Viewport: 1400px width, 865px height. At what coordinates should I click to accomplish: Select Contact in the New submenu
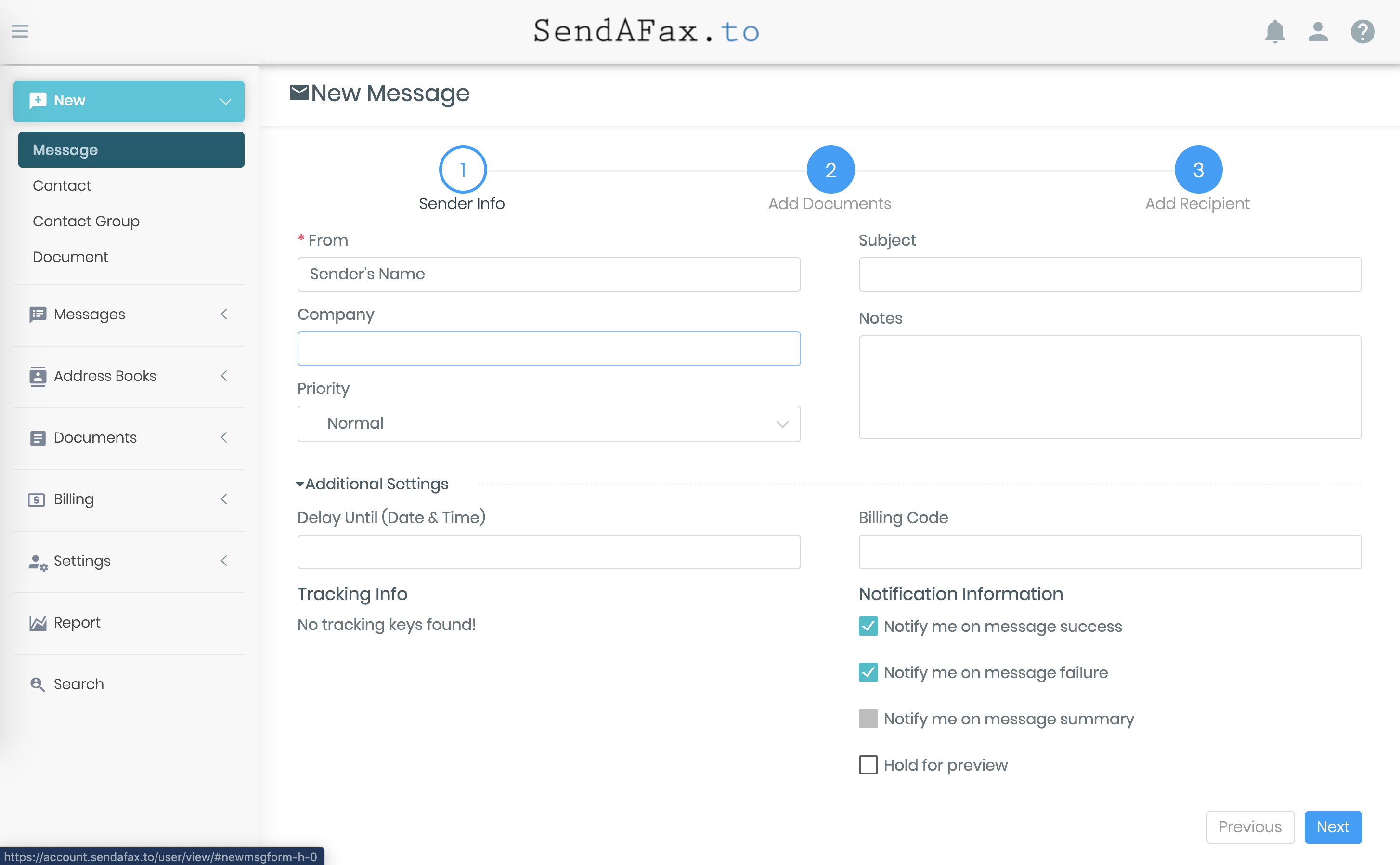[x=62, y=186]
